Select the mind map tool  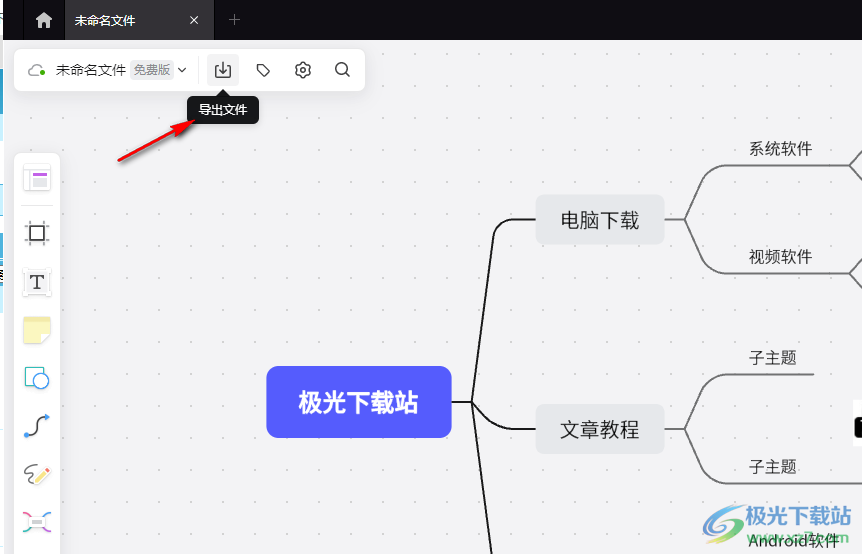pyautogui.click(x=37, y=522)
